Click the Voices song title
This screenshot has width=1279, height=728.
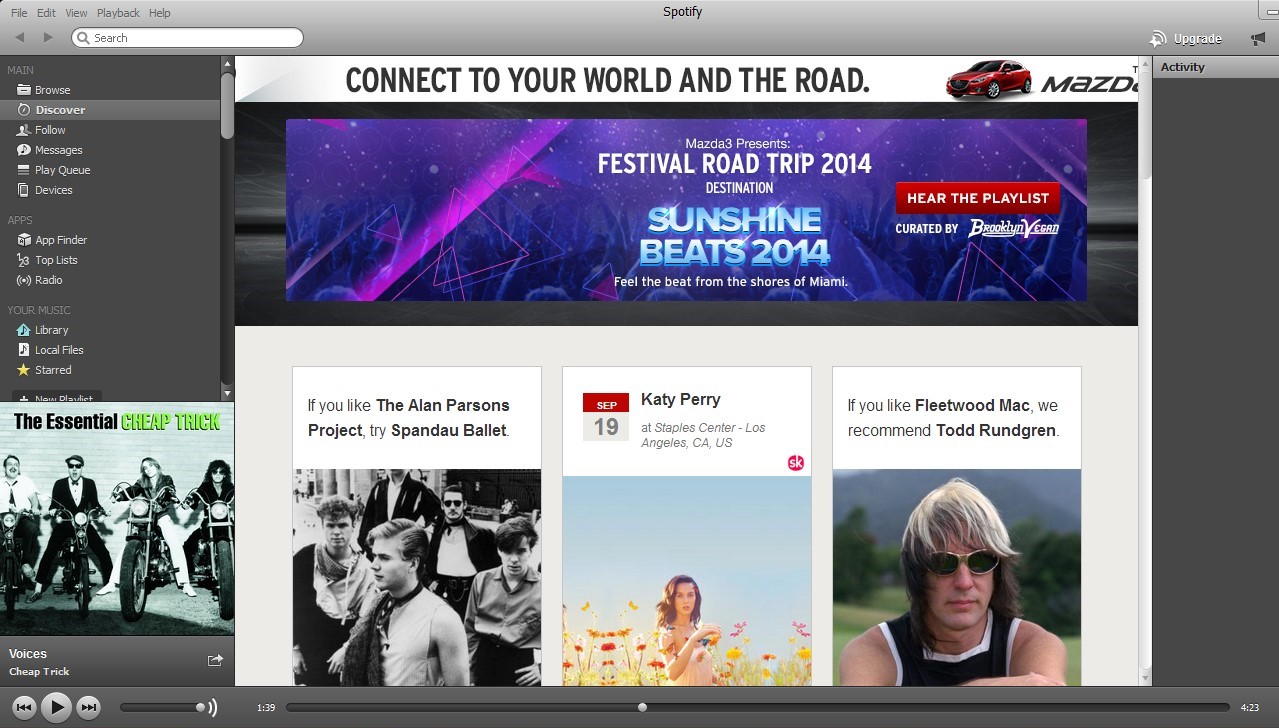pyautogui.click(x=28, y=654)
